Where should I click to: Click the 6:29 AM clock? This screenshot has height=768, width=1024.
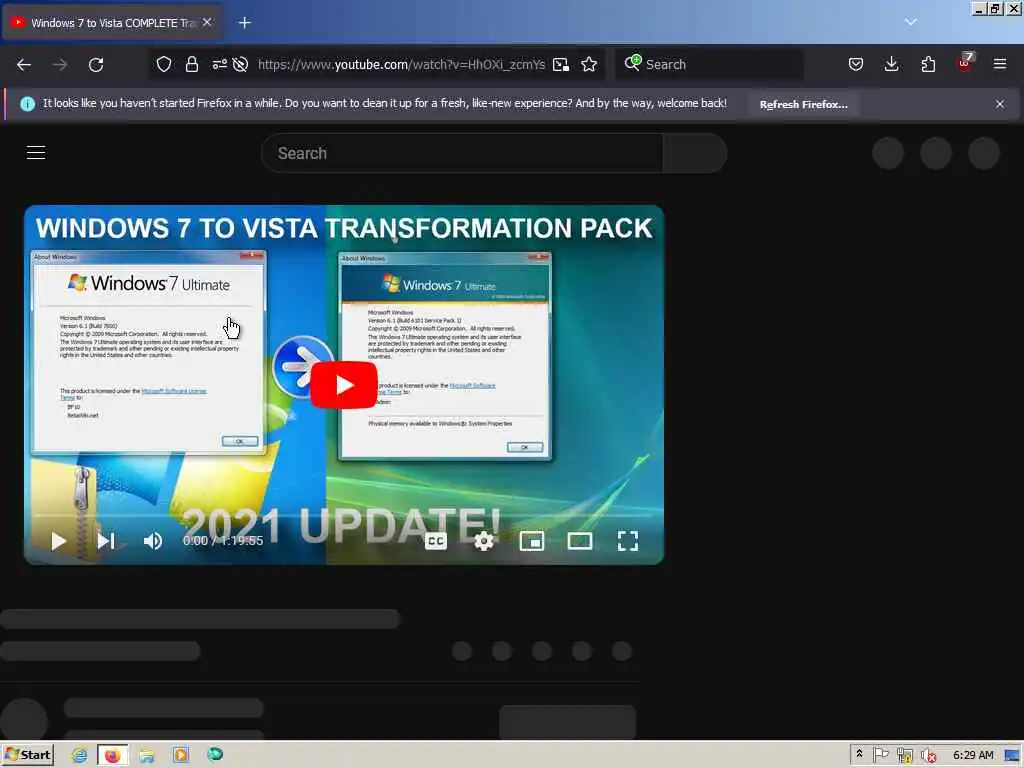pos(973,755)
